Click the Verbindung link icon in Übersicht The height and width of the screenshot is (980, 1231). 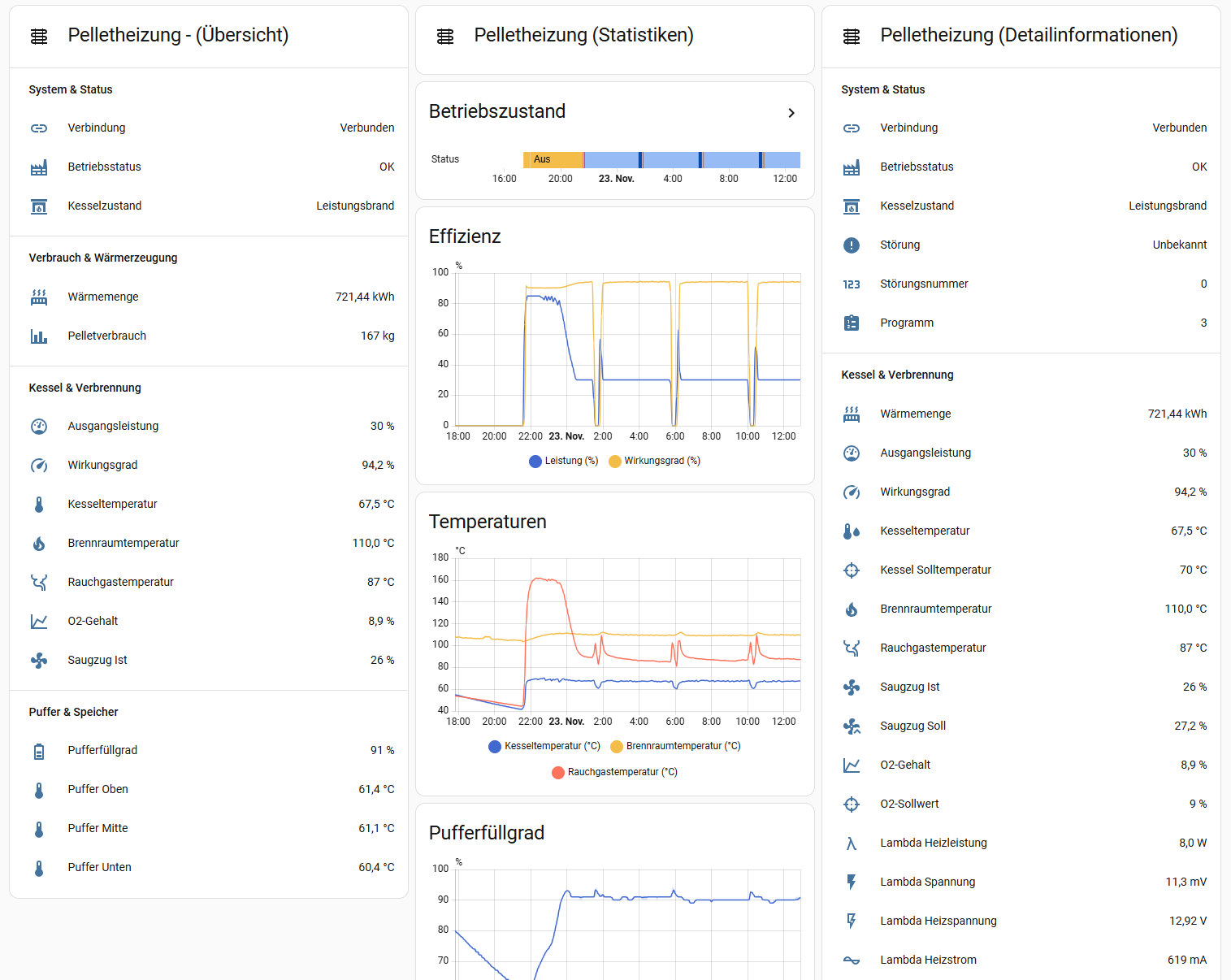[x=39, y=128]
